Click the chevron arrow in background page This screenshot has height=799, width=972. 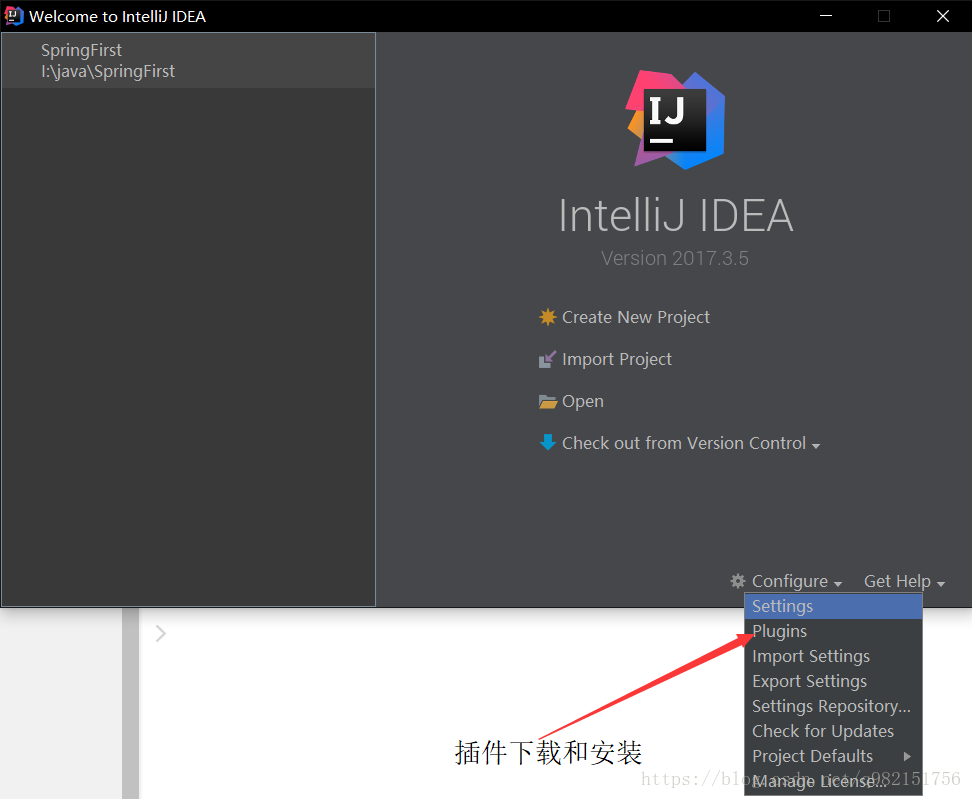(161, 633)
